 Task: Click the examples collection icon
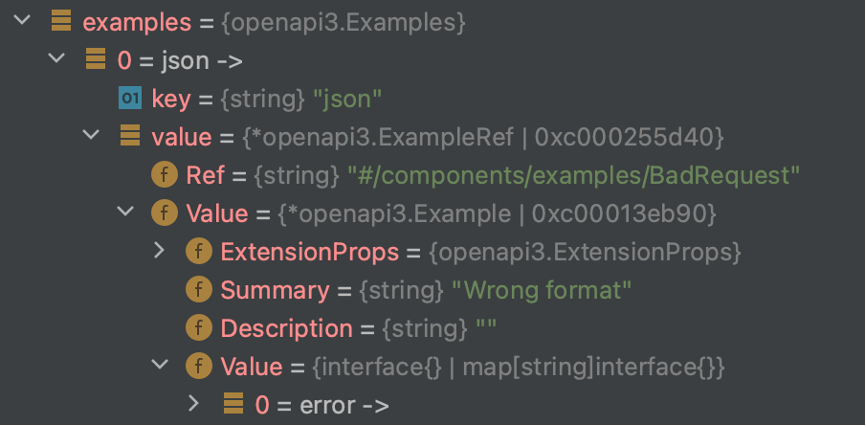coord(61,21)
